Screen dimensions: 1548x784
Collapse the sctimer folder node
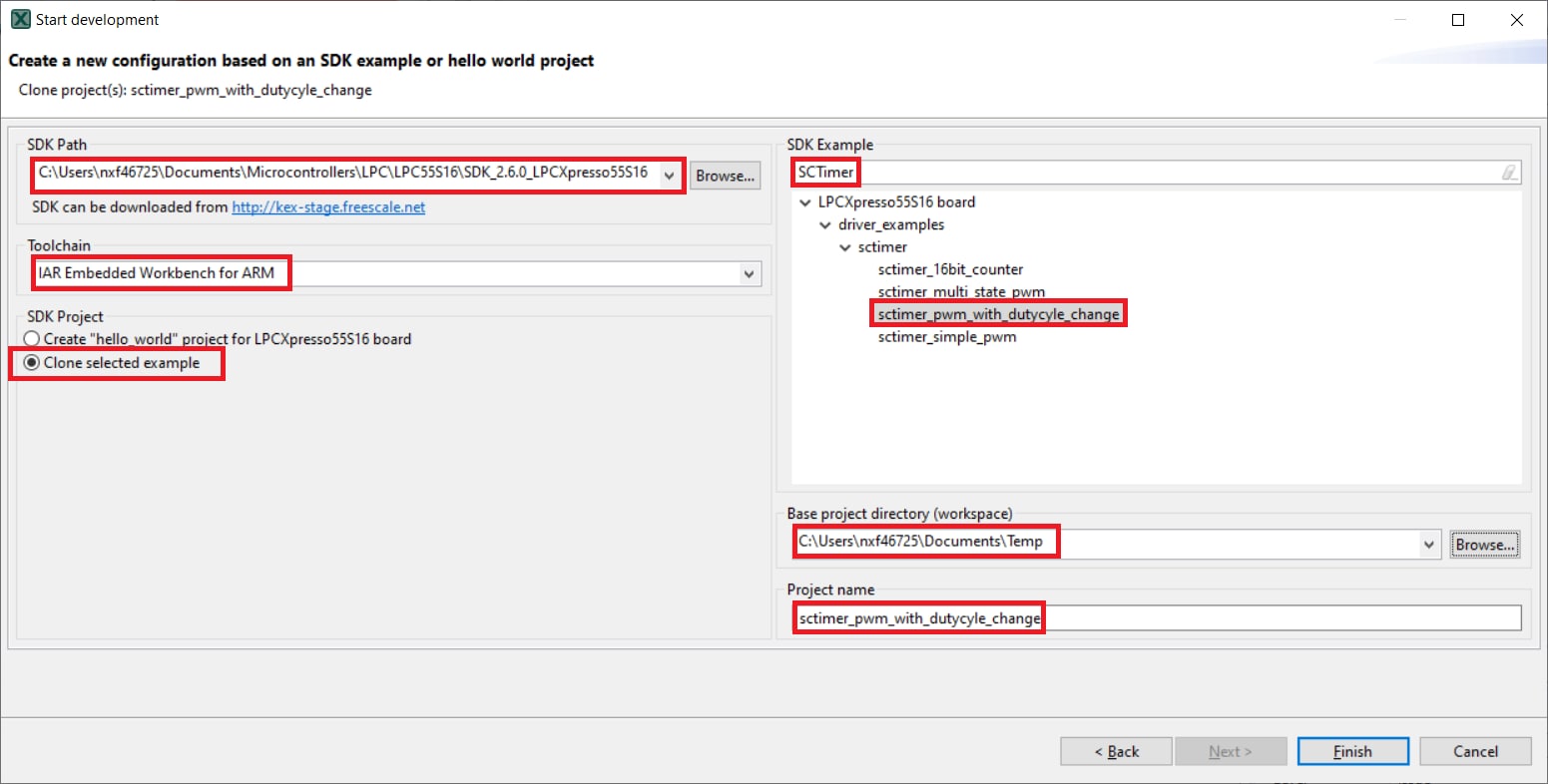(x=845, y=247)
